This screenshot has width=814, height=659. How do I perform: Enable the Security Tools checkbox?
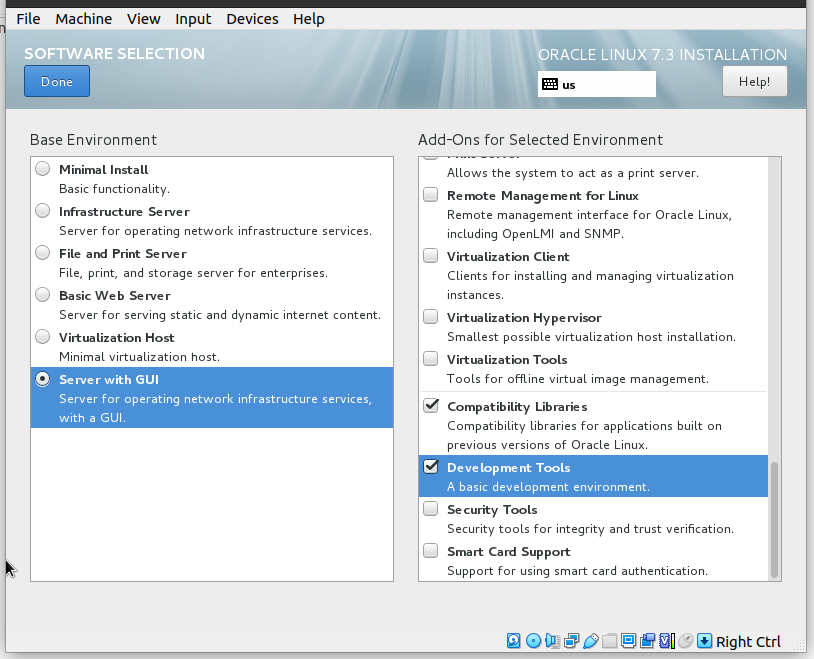point(430,508)
